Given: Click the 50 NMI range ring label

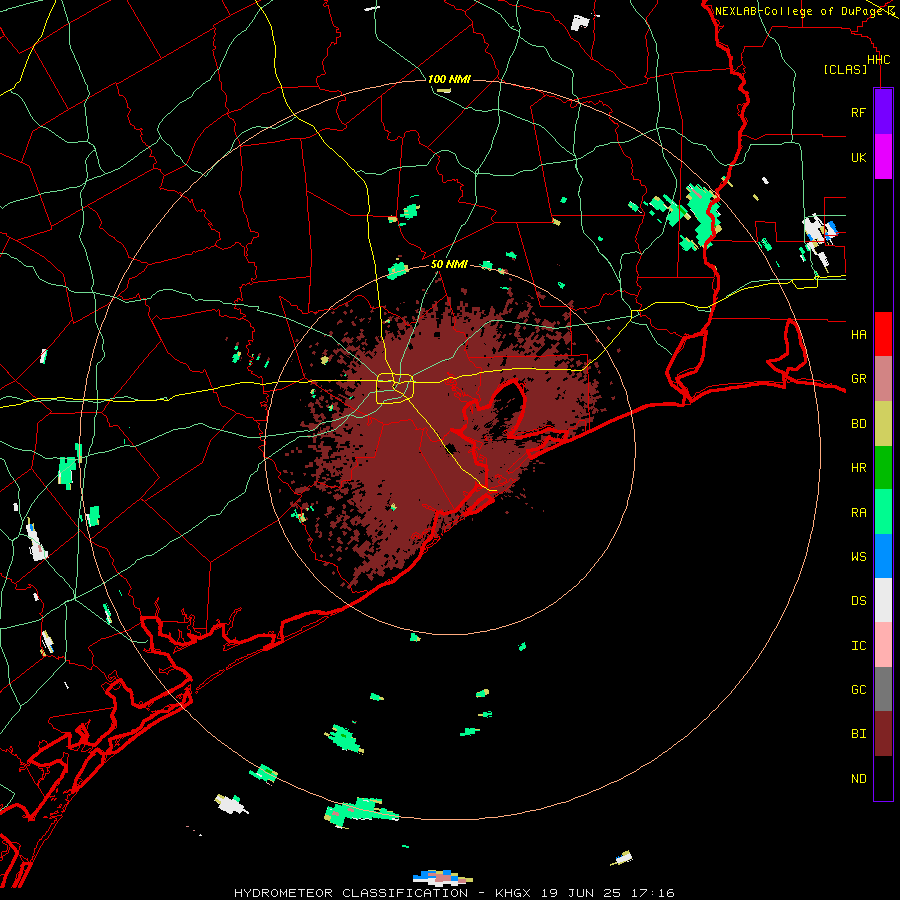Looking at the screenshot, I should (x=449, y=264).
